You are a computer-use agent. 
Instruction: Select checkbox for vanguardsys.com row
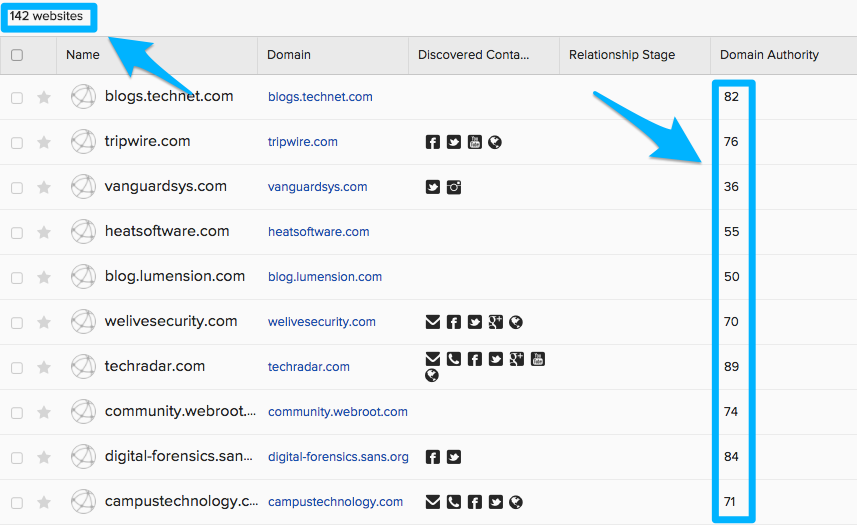coord(17,188)
